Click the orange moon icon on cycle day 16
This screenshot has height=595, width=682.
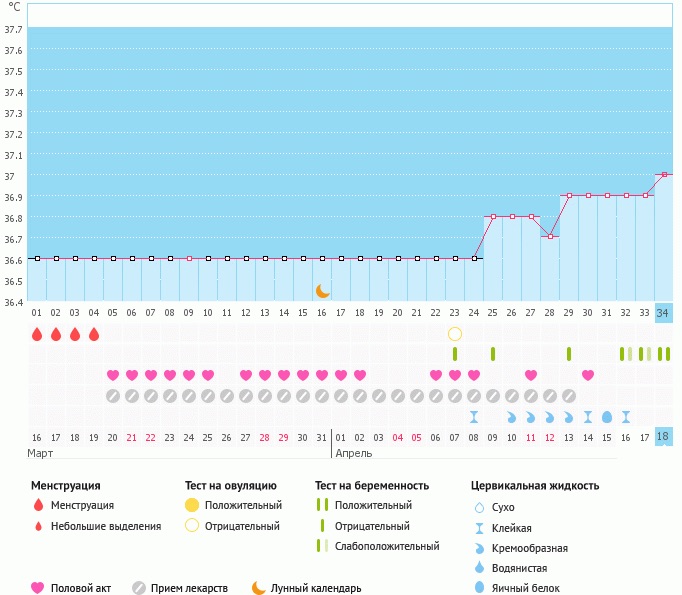coord(322,291)
